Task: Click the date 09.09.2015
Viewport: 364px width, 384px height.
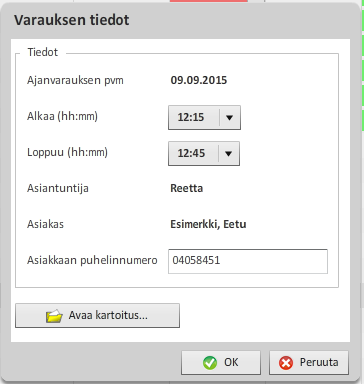Action: [x=199, y=80]
